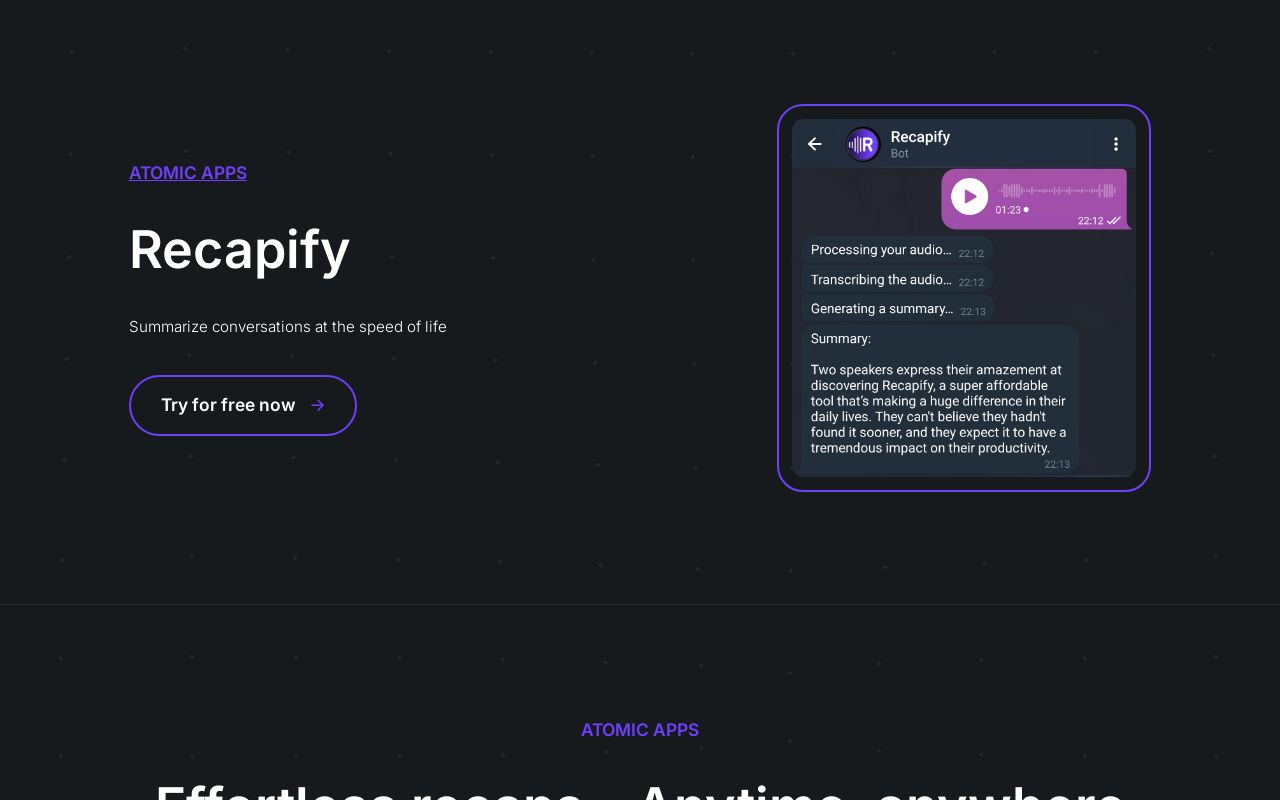Click the Transcribing the audio message

[881, 280]
